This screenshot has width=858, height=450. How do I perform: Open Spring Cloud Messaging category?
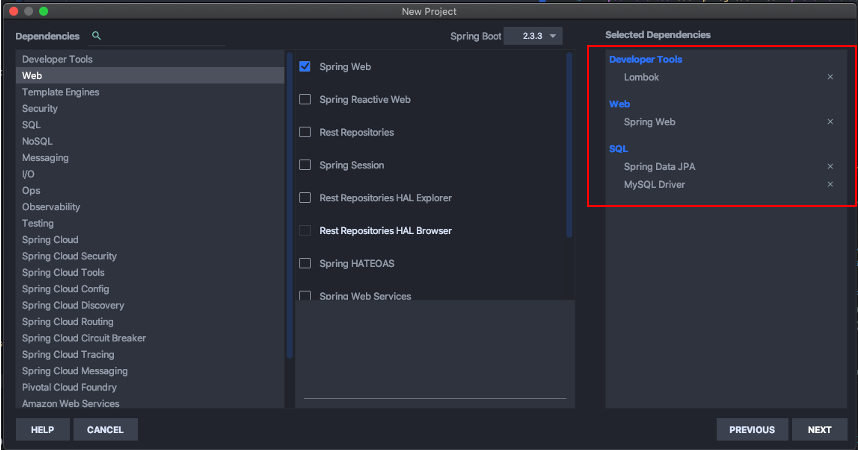150,371
